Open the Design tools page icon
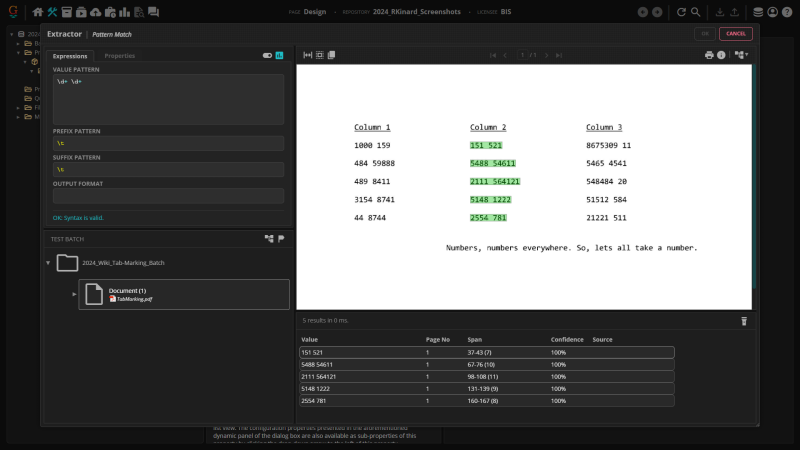Screen dimensions: 800x450 52,12
